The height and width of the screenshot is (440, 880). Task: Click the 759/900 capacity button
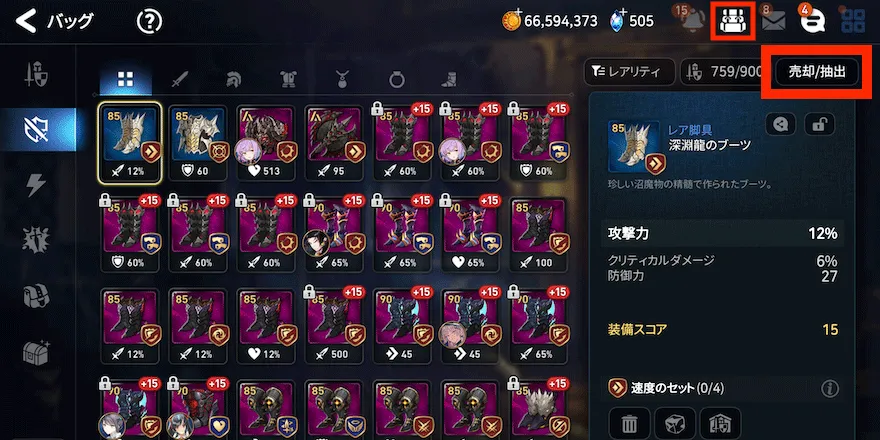(x=723, y=71)
